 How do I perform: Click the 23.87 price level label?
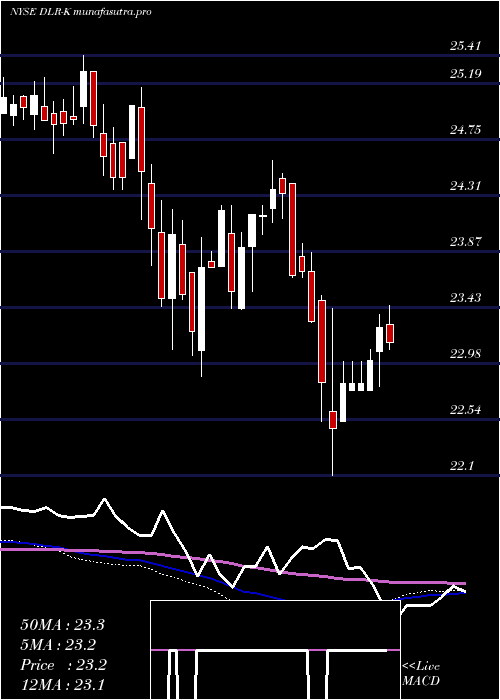click(x=465, y=242)
